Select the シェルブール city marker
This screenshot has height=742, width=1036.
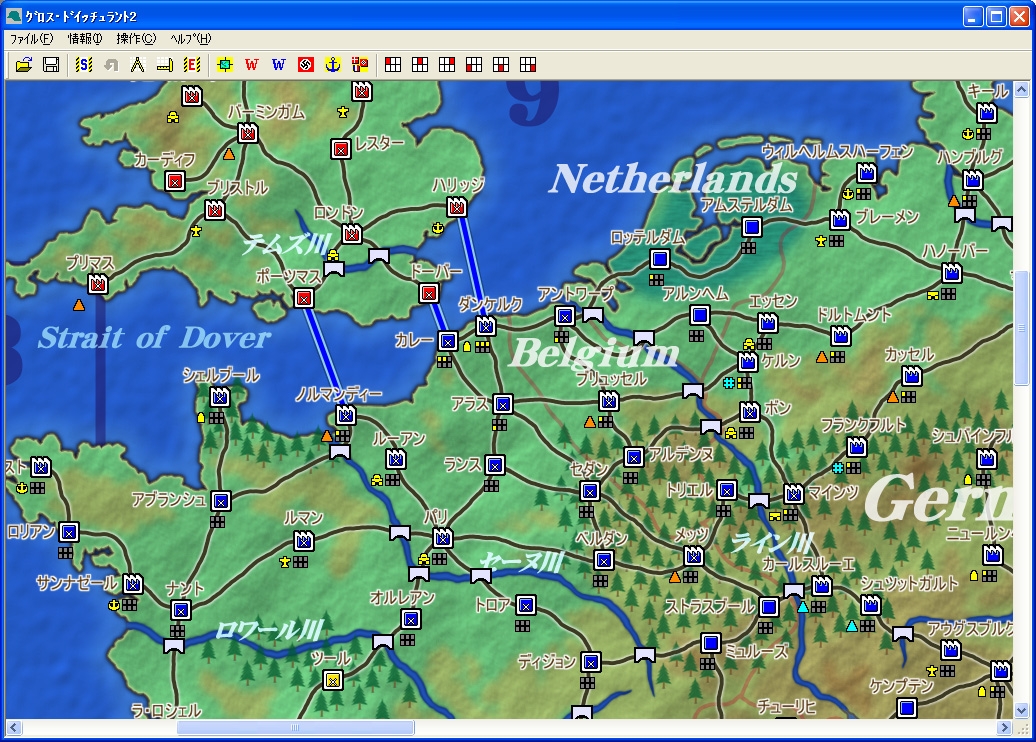click(x=220, y=397)
